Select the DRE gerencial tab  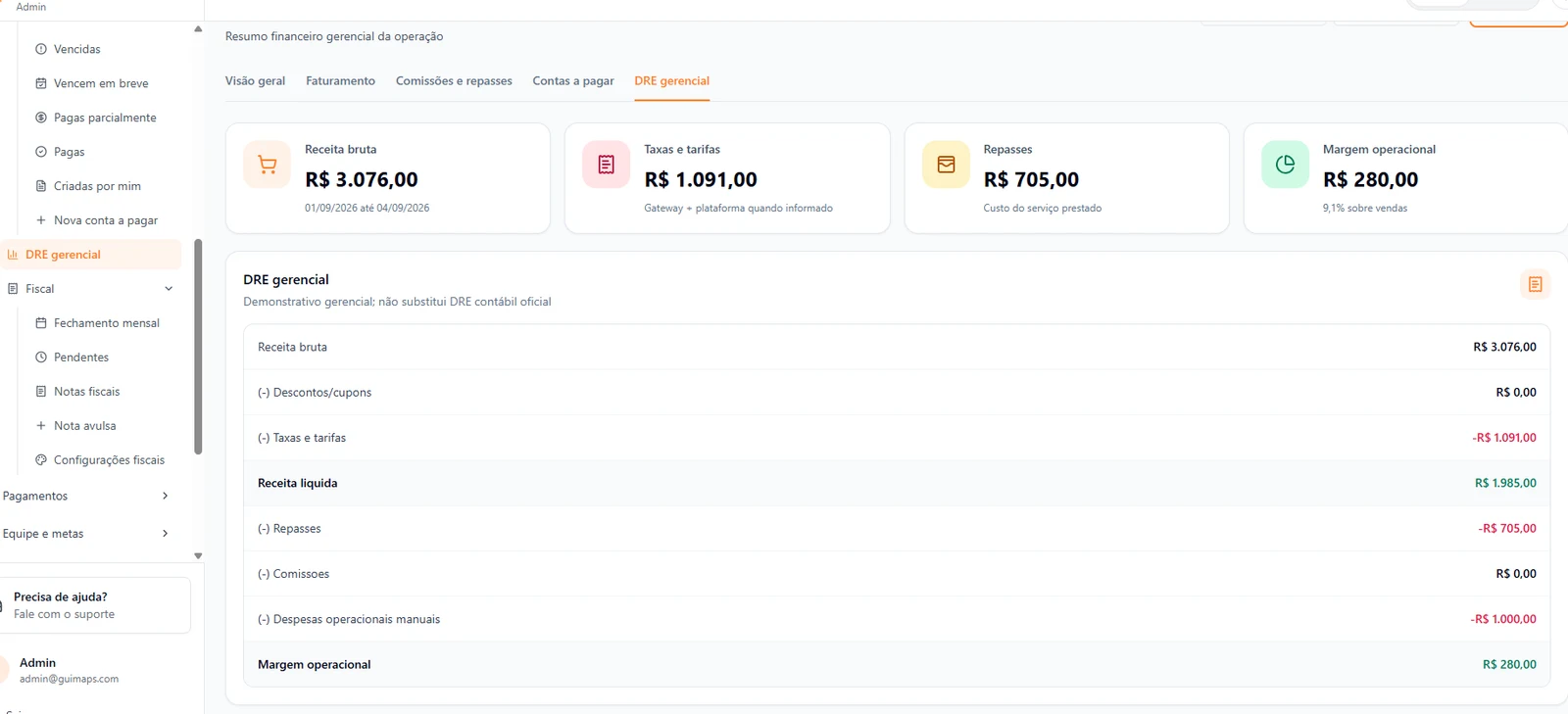pos(671,81)
